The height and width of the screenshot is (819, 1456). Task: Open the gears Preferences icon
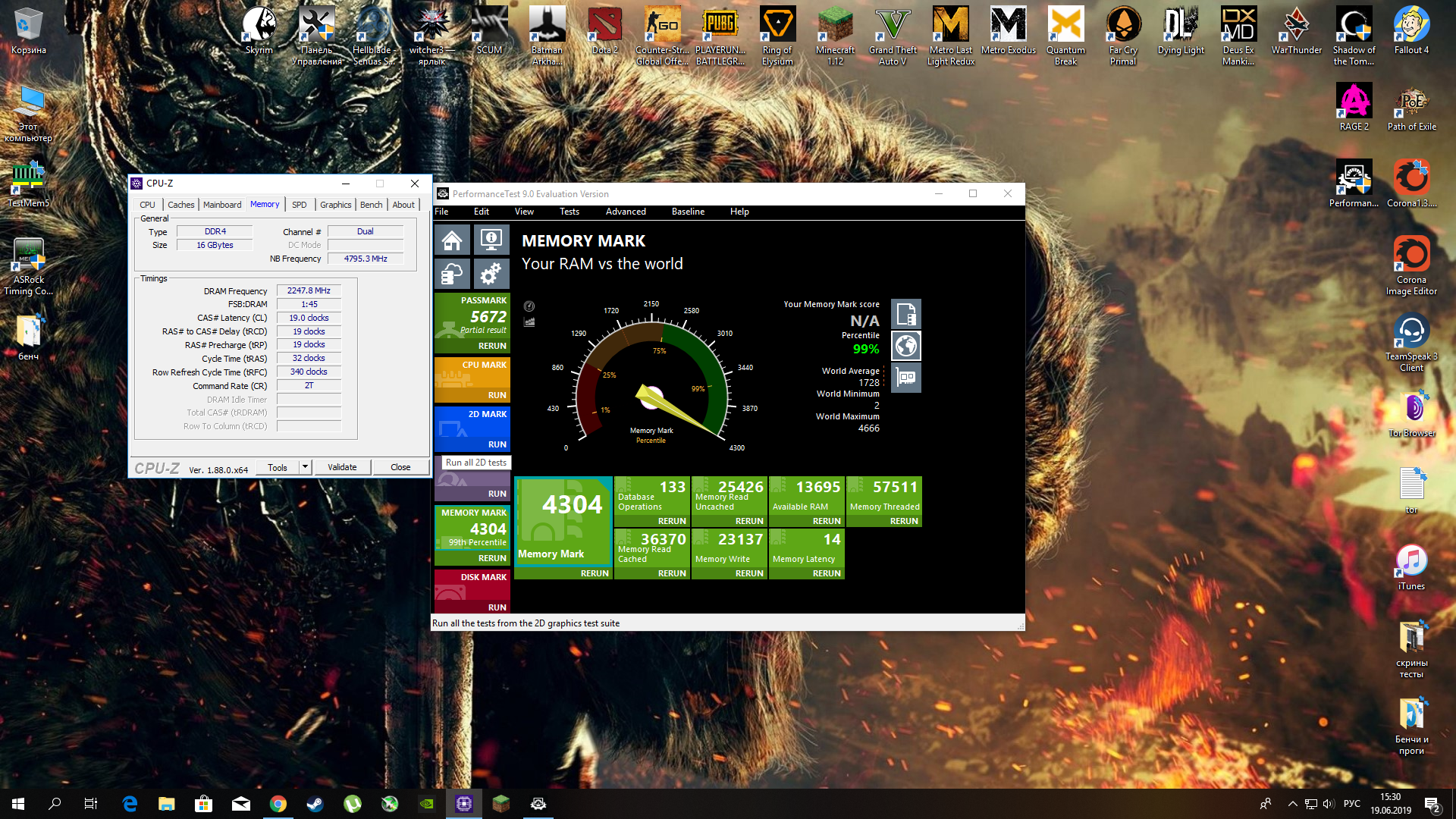click(x=491, y=274)
